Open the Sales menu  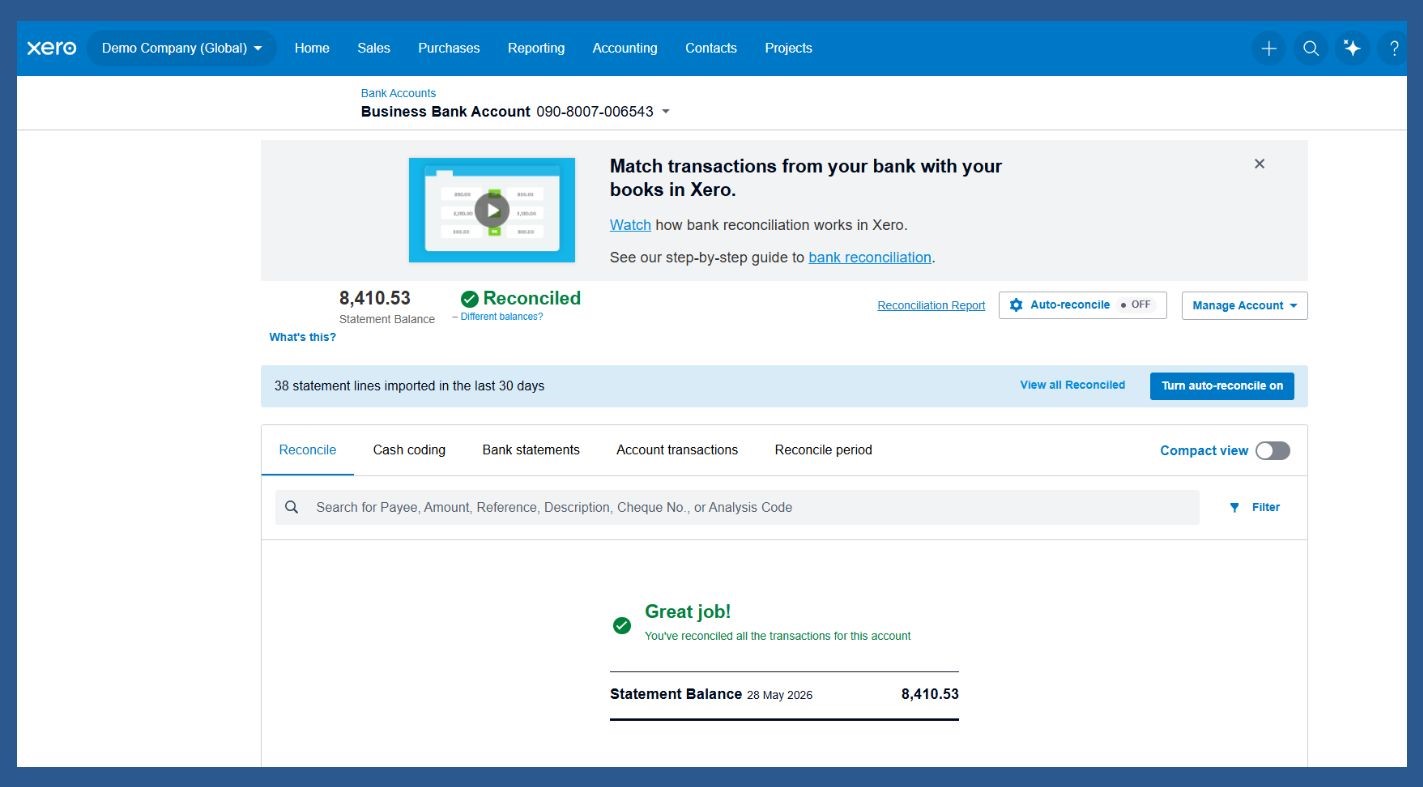click(374, 48)
